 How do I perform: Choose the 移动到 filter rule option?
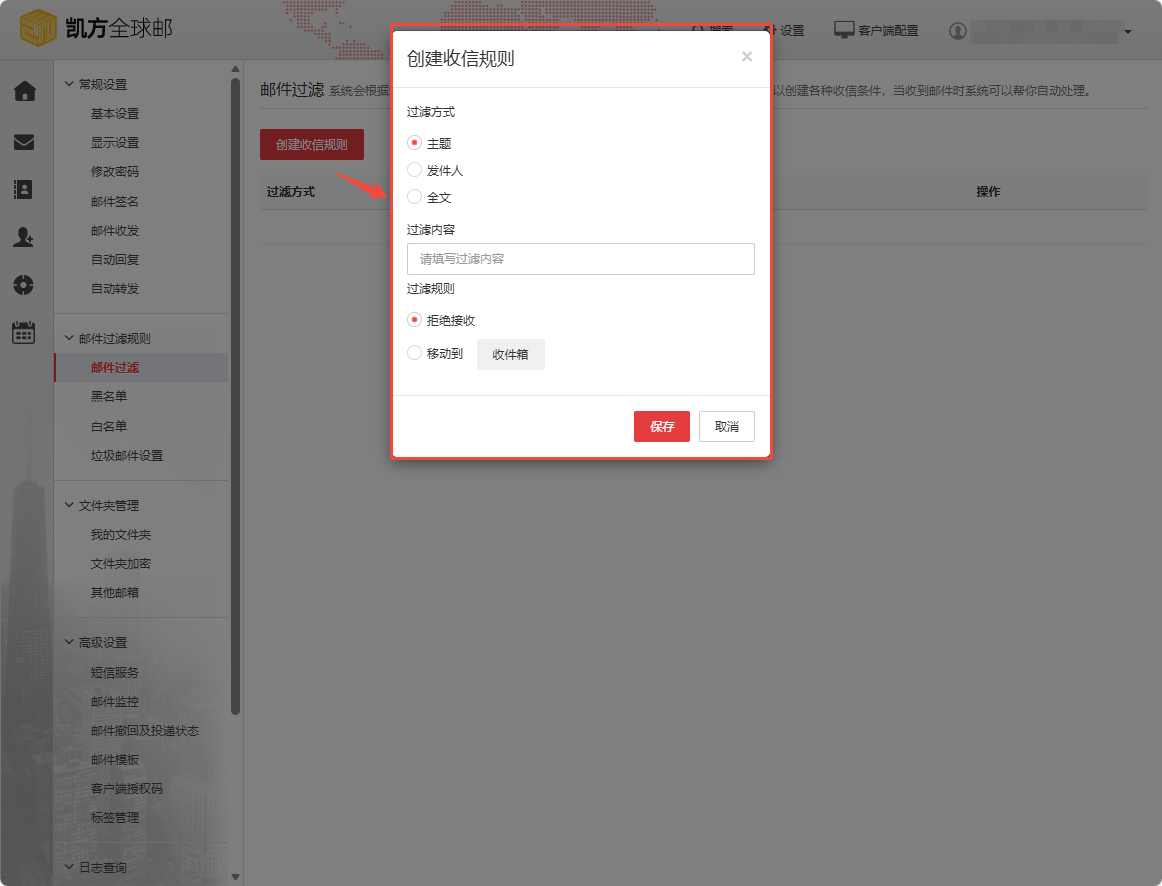coord(414,353)
